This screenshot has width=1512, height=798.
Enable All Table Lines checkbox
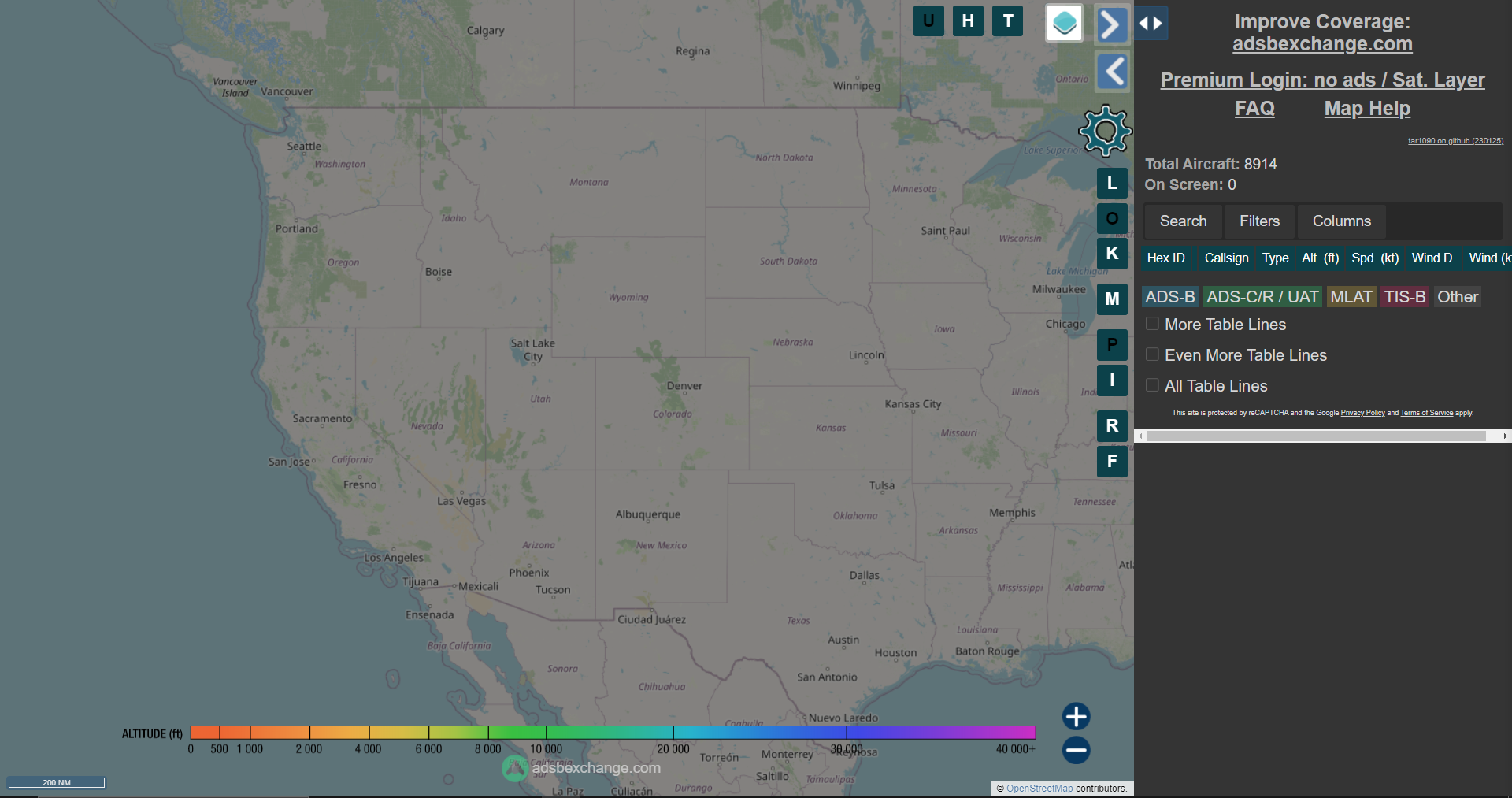[1152, 385]
